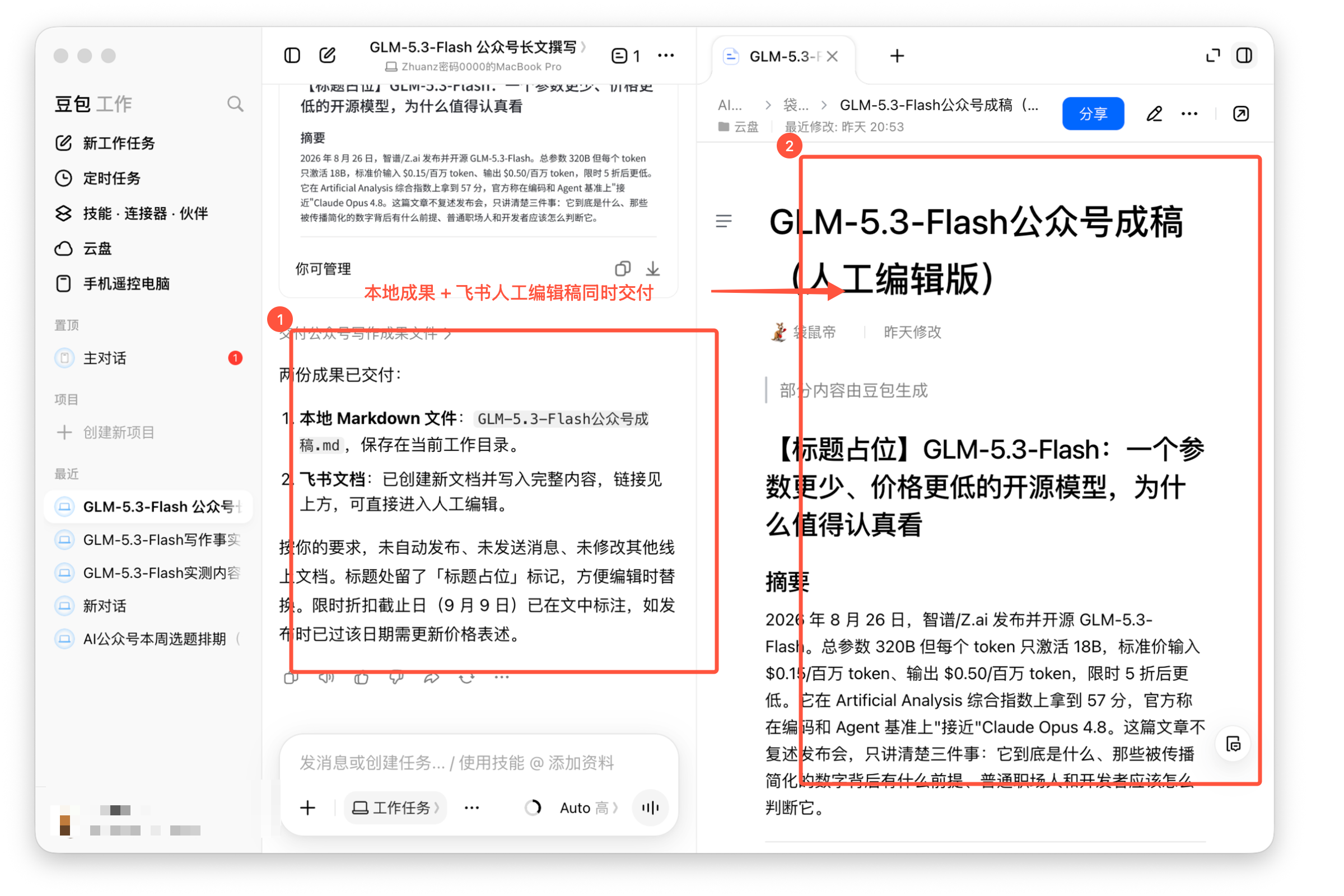Select the GLM-5.3 document tab

tap(784, 56)
